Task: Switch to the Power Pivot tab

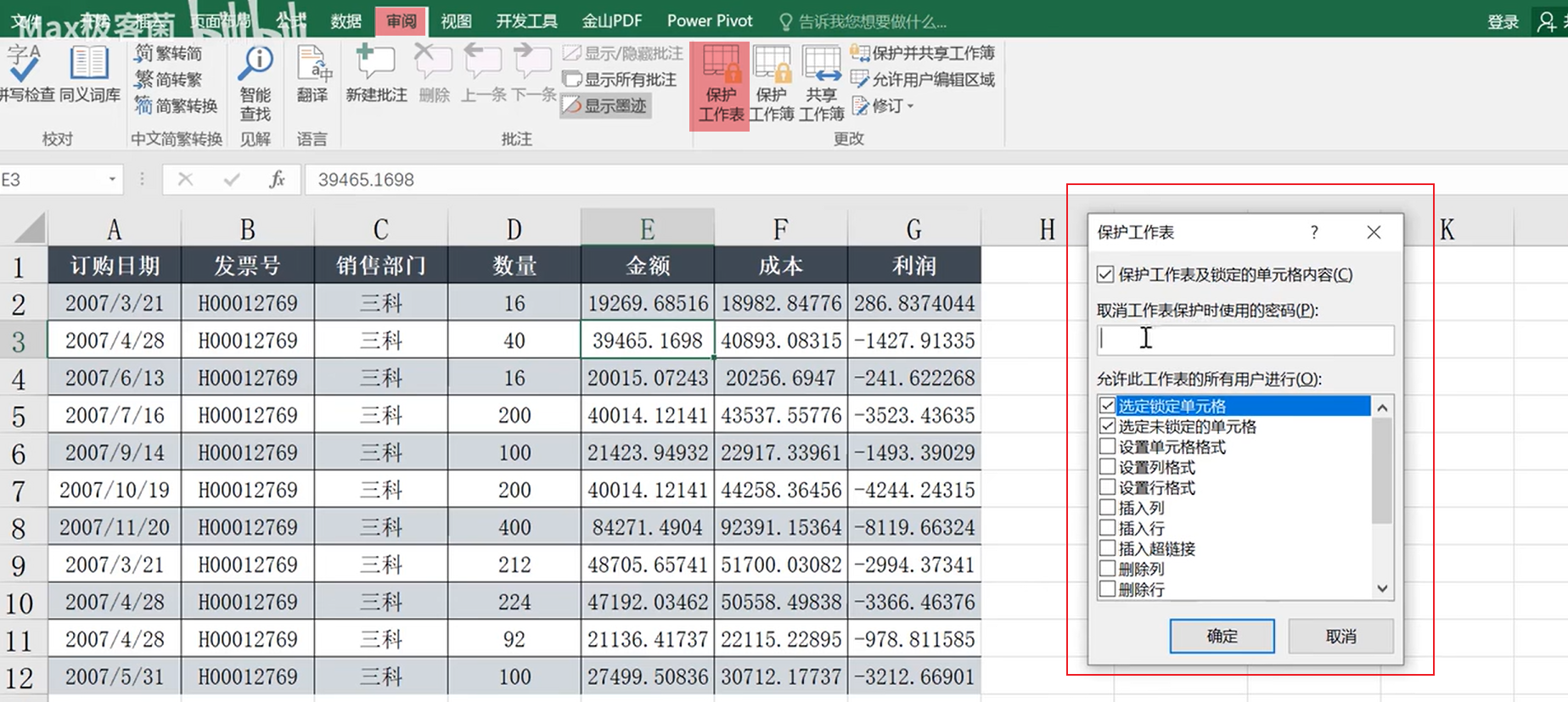Action: click(710, 21)
